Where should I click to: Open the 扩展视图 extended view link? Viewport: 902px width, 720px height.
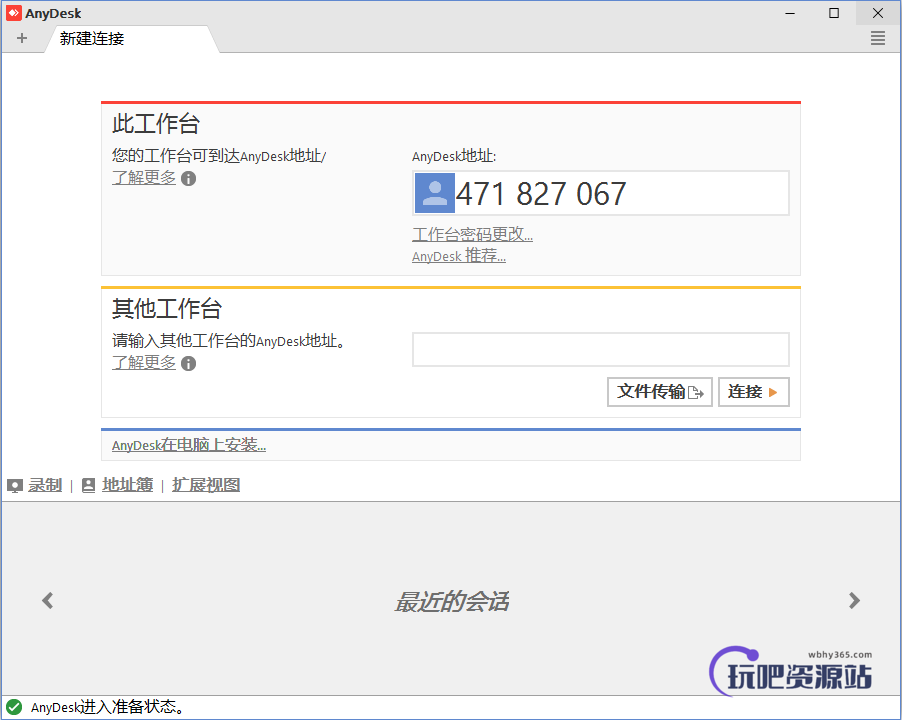pos(206,485)
